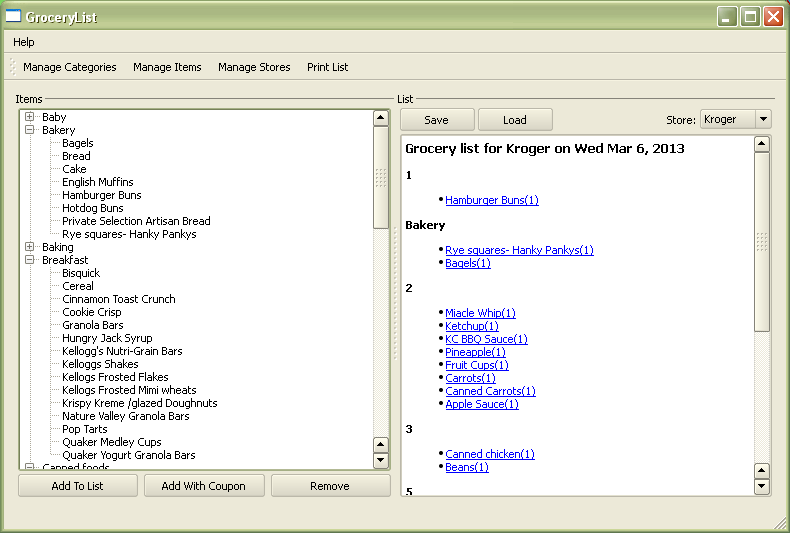Screen dimensions: 790x533
Task: Click Manage Categories in the toolbar
Action: [x=69, y=67]
